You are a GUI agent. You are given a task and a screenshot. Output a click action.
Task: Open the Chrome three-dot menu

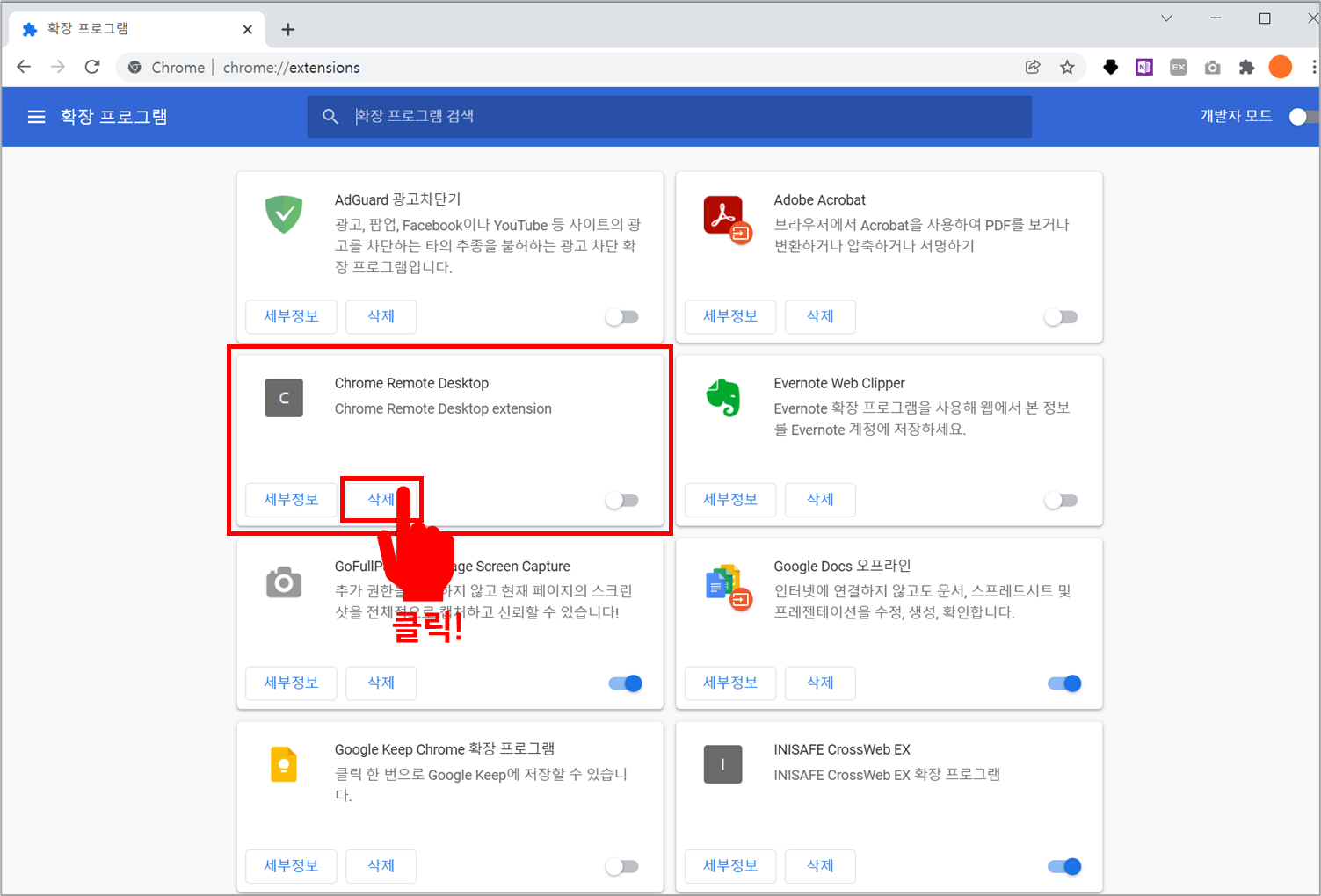coord(1313,67)
